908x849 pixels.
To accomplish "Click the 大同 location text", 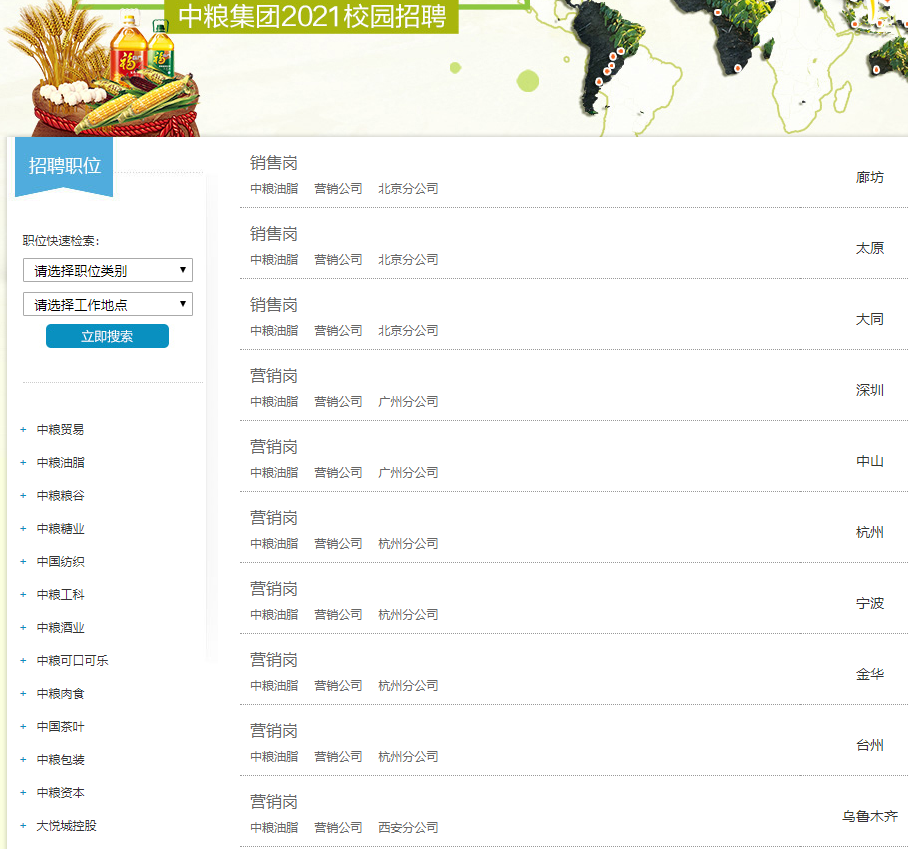I will 870,319.
